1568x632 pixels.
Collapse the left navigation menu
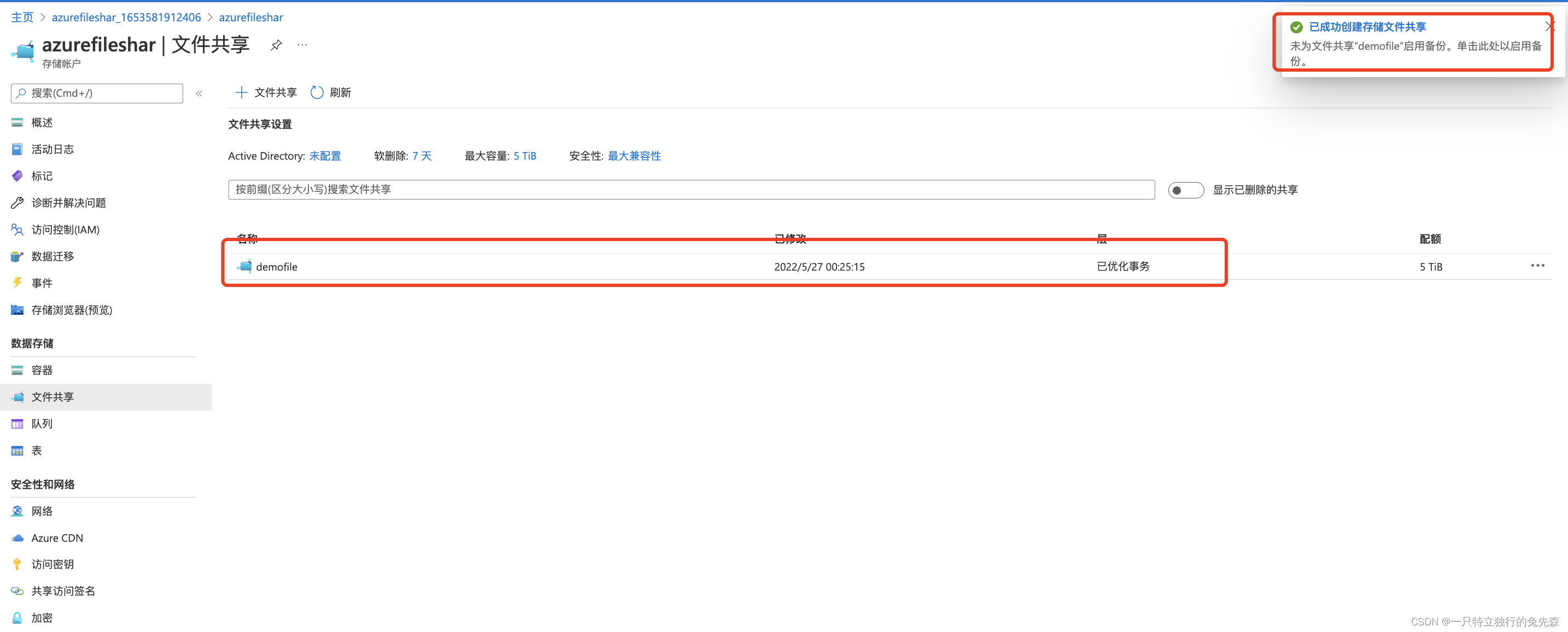tap(199, 93)
